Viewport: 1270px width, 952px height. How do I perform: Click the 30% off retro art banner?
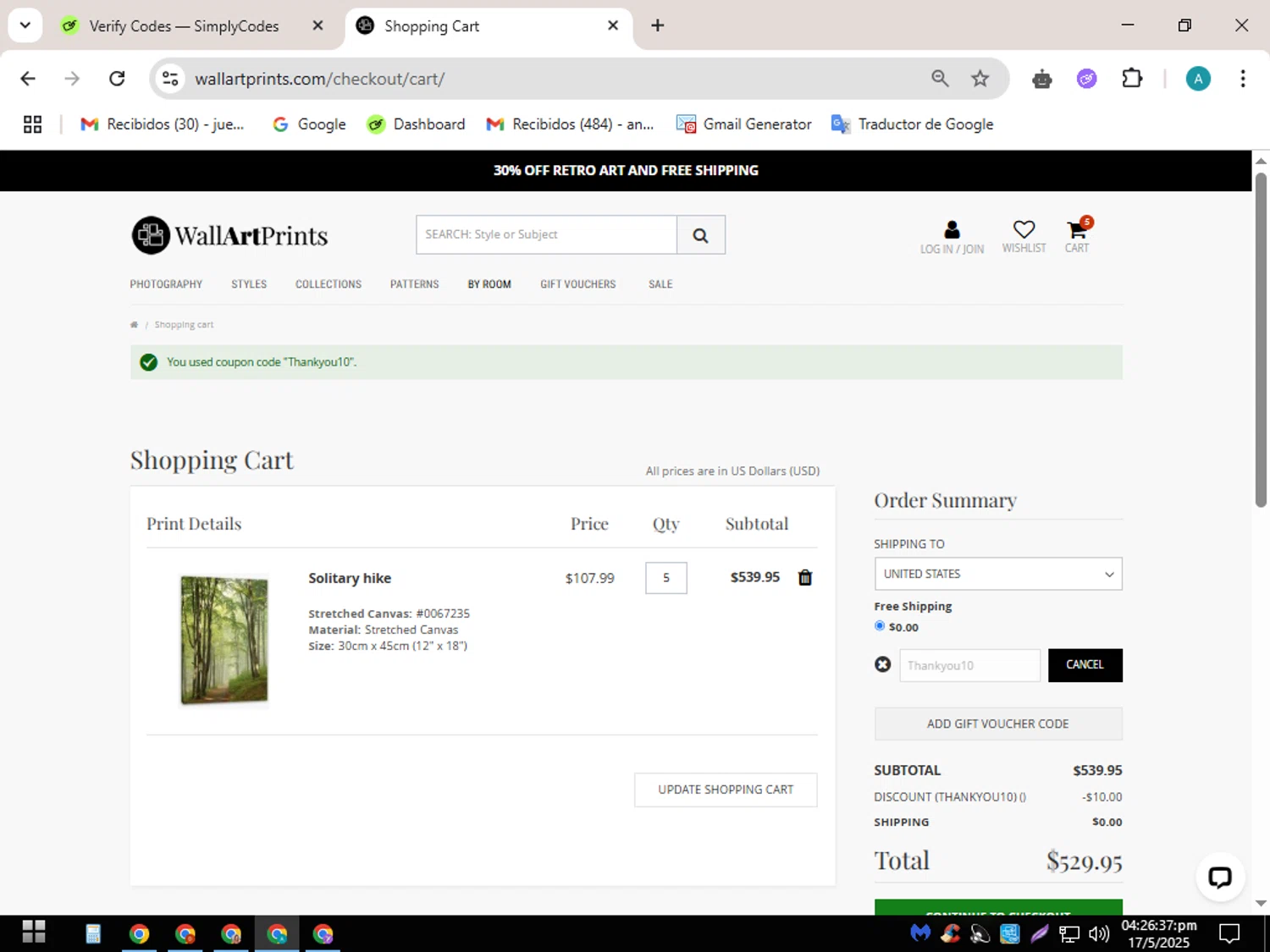click(626, 170)
